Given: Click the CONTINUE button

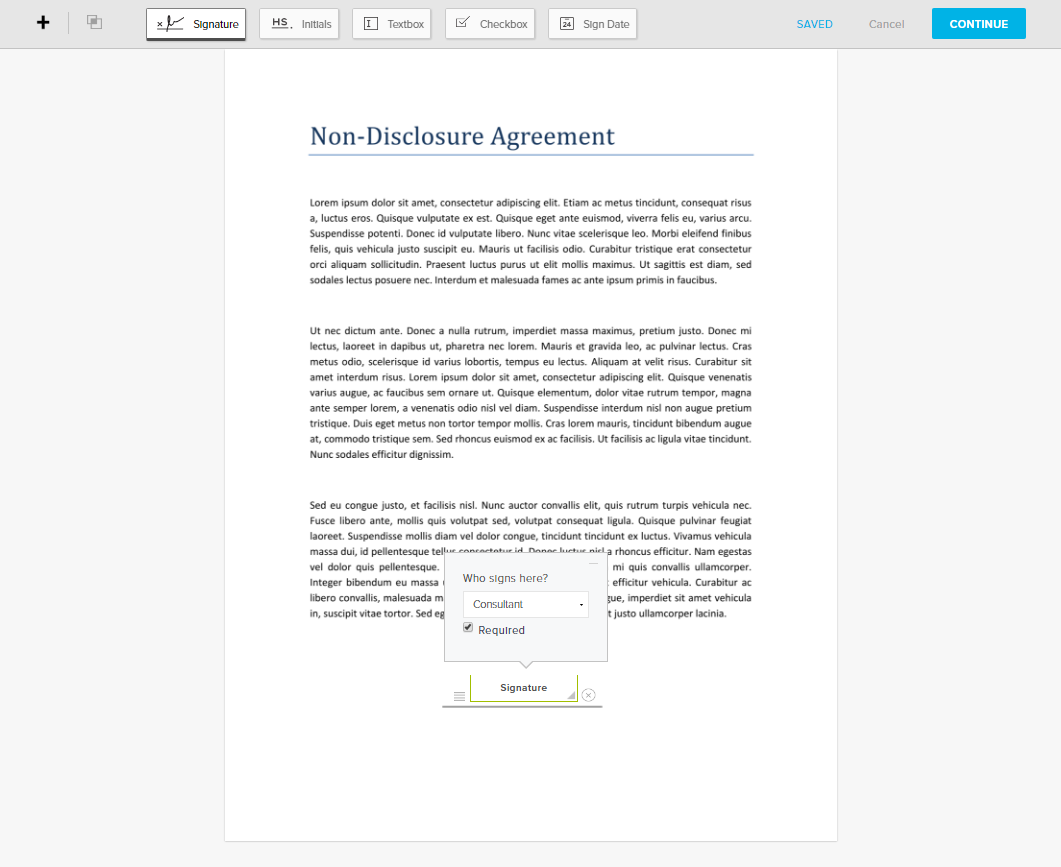Looking at the screenshot, I should (978, 24).
